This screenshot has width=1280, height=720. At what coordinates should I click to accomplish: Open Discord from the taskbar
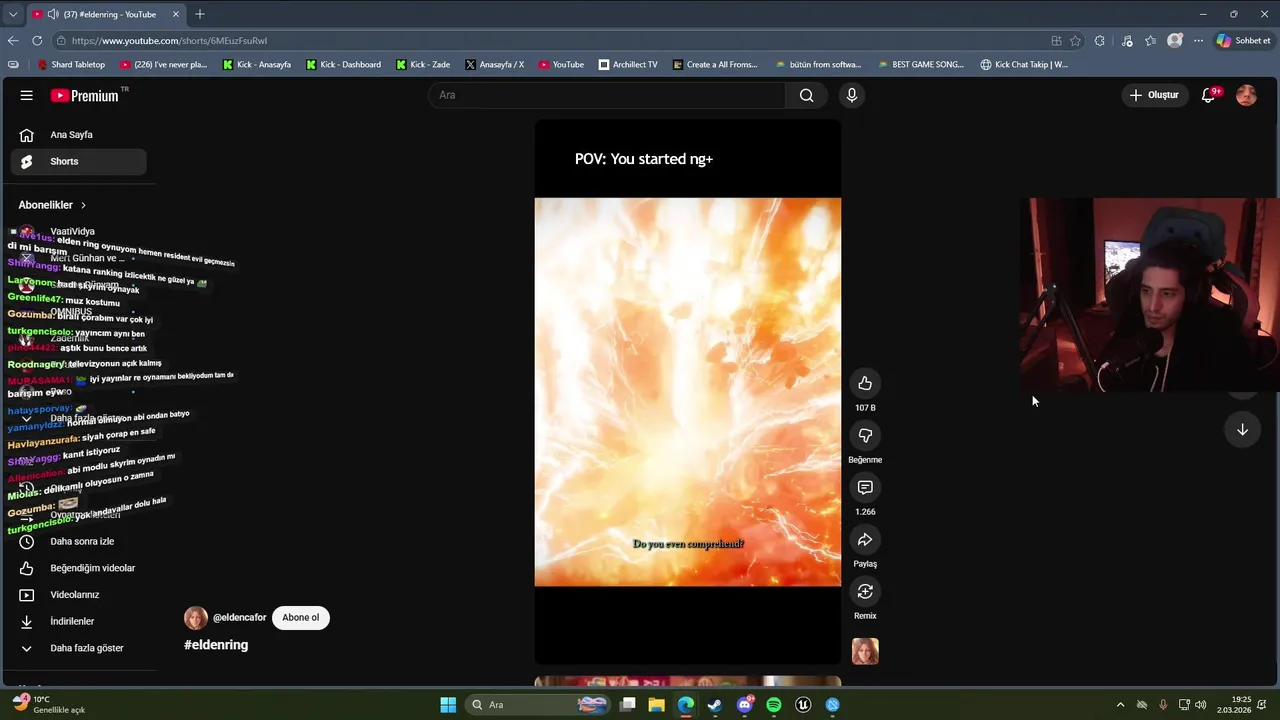click(744, 705)
